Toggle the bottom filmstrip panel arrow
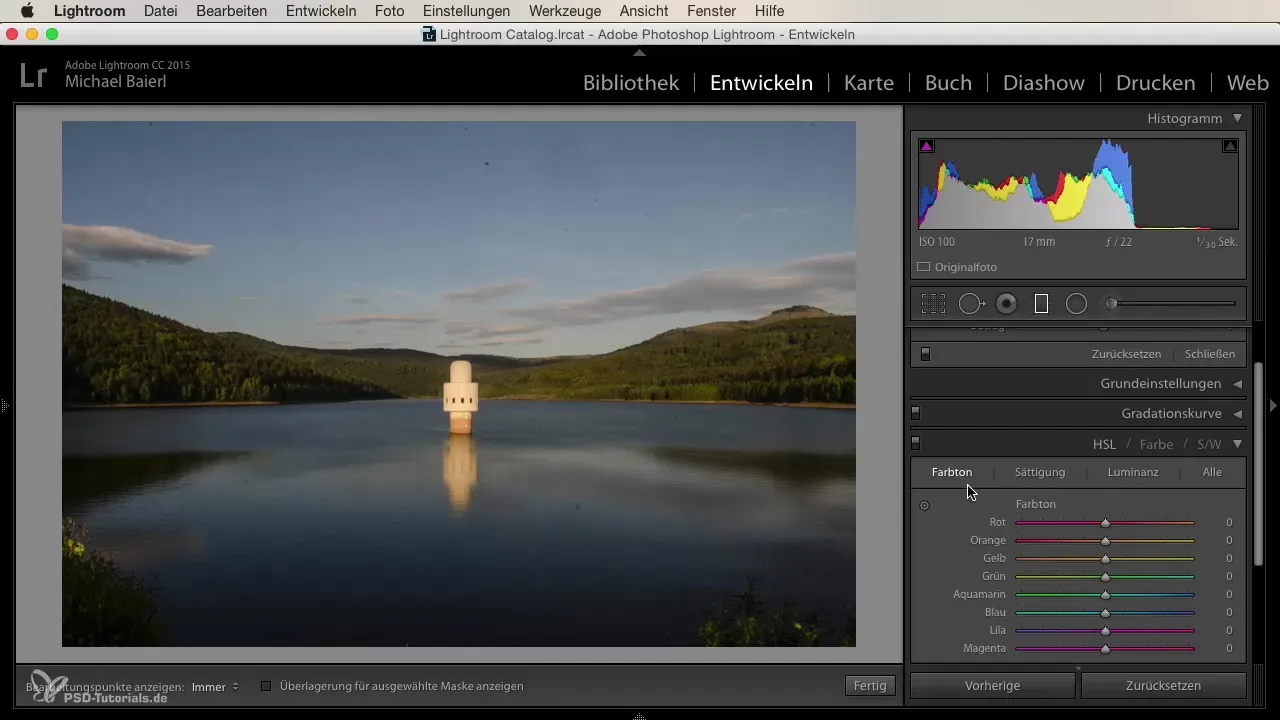The image size is (1280, 720). pos(640,716)
